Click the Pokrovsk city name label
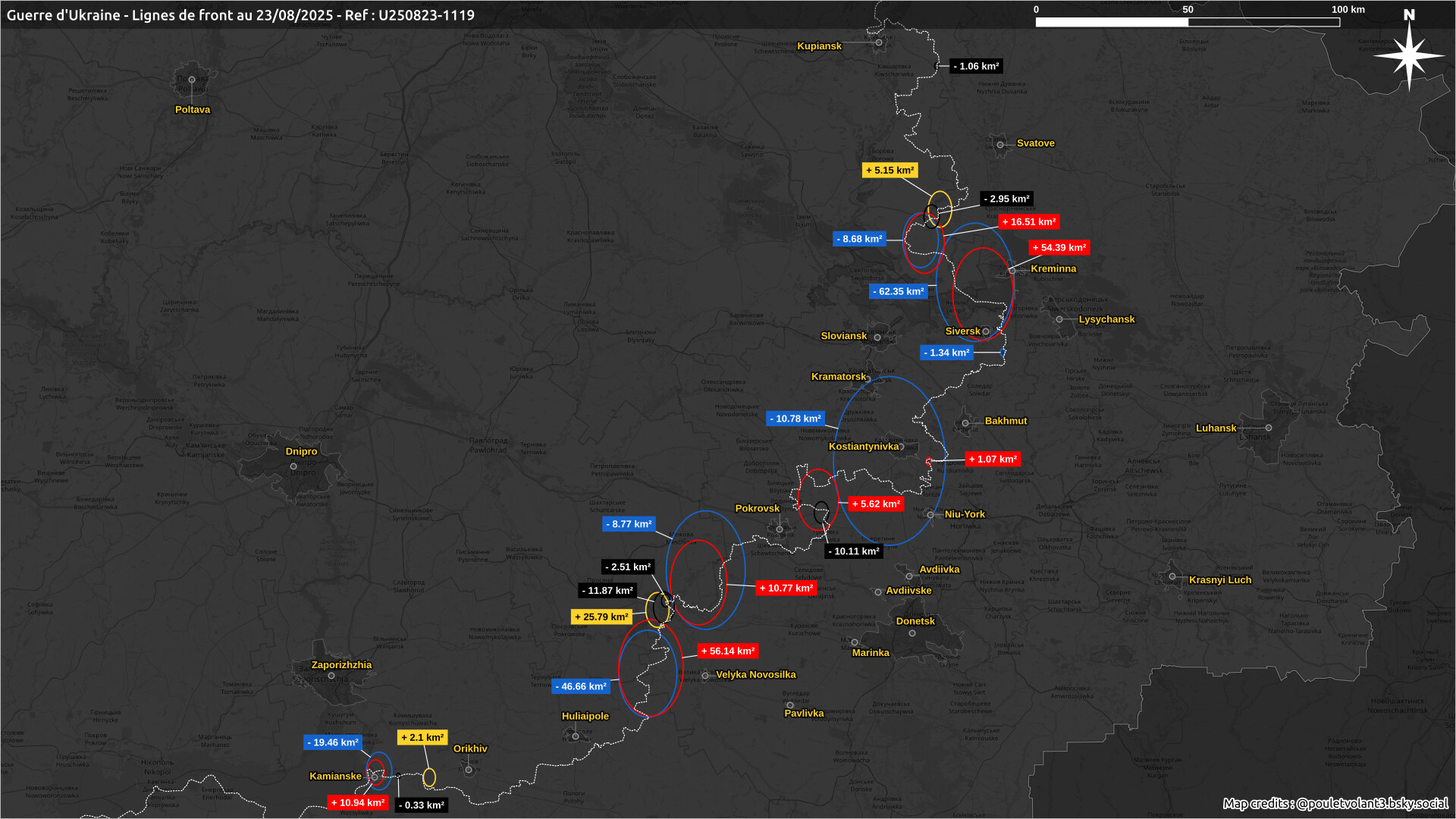This screenshot has height=819, width=1456. coord(757,509)
